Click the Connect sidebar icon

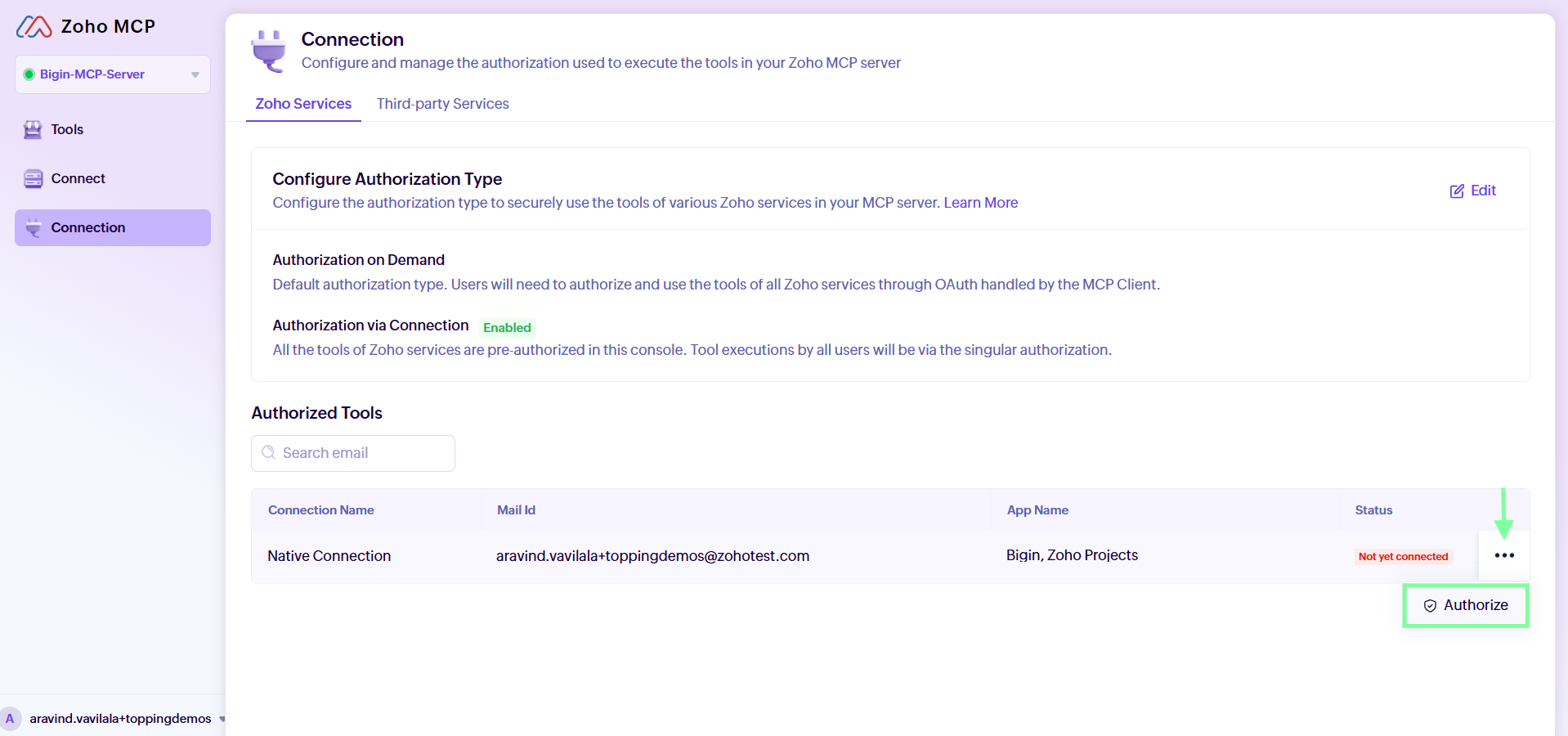(33, 179)
